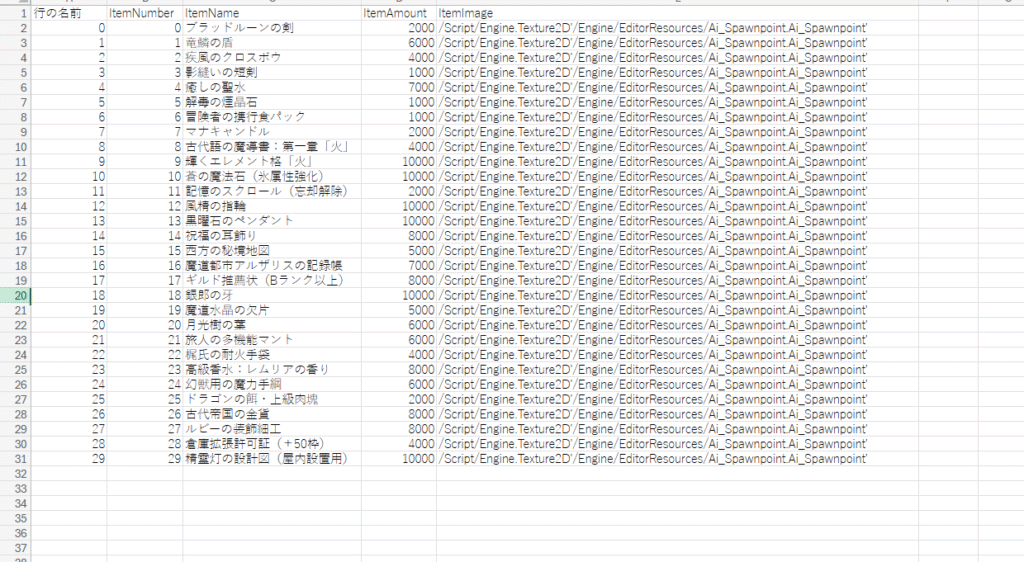Click the ItemImage path in spreadsheet row 15

coord(677,221)
